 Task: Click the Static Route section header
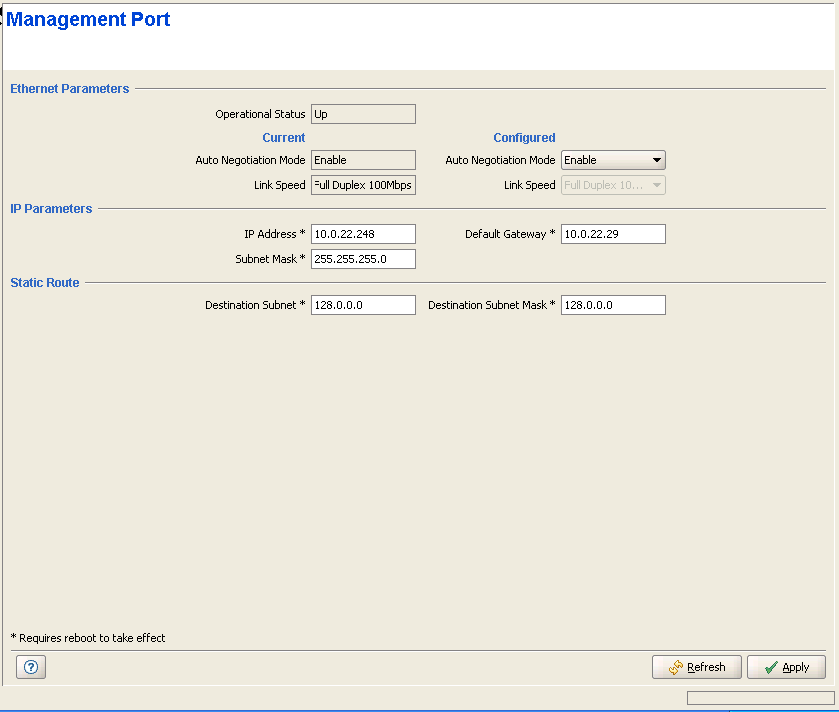(x=45, y=283)
